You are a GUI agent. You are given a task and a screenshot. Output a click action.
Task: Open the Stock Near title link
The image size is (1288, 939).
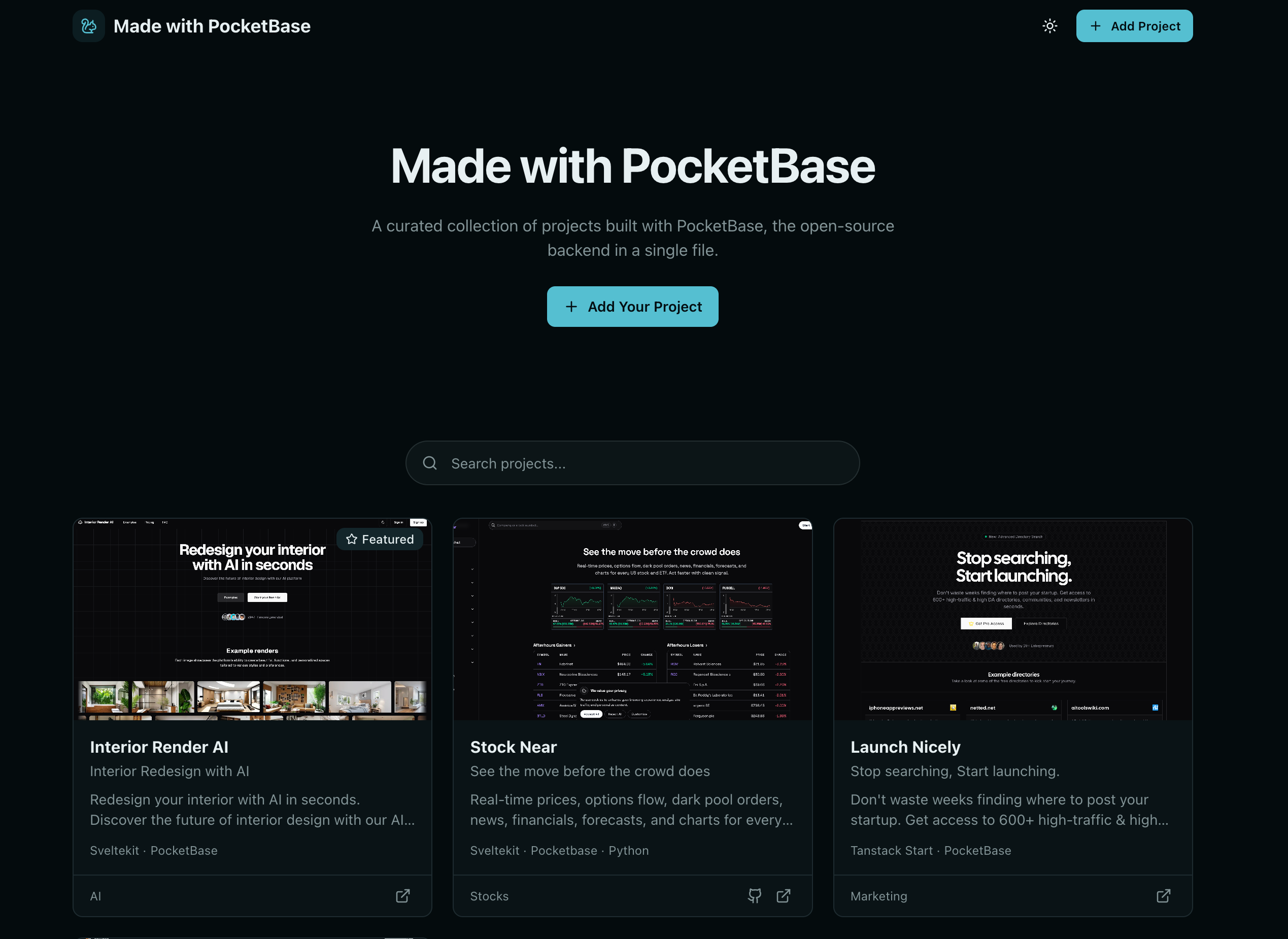click(x=513, y=747)
